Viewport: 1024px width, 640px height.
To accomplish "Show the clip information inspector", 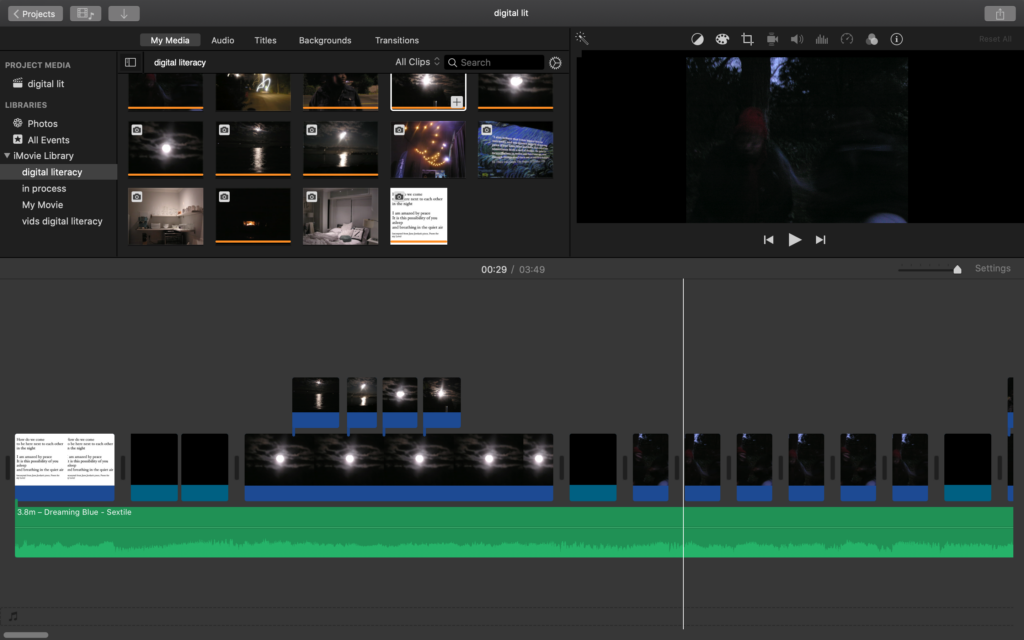I will click(x=896, y=39).
